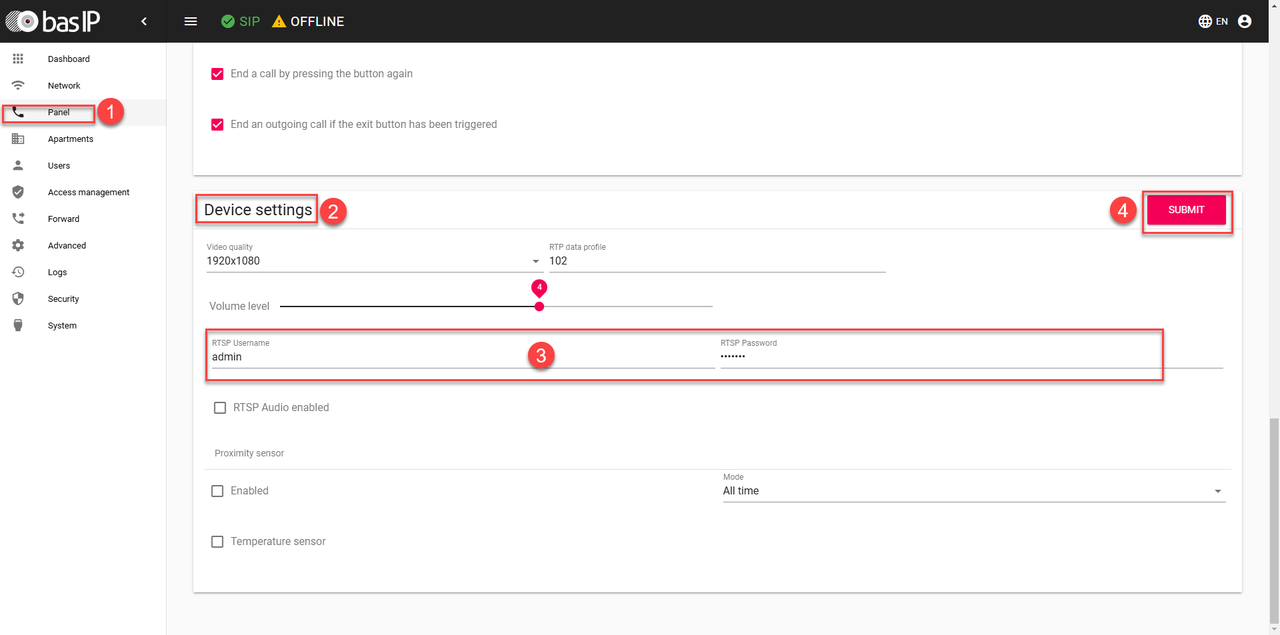The image size is (1280, 635).
Task: Open the Video quality dropdown
Action: coord(373,261)
